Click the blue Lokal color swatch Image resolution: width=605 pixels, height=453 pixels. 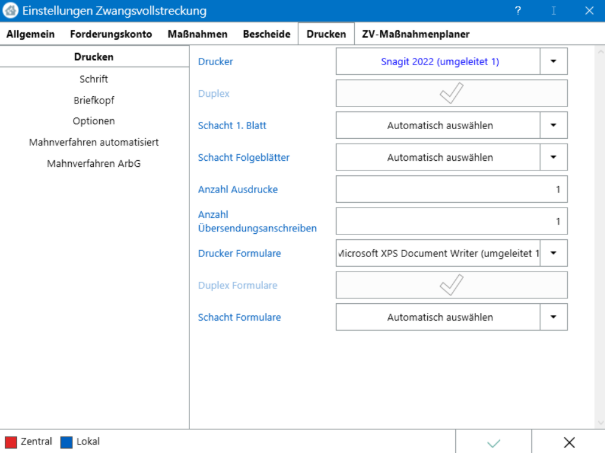[x=66, y=441]
